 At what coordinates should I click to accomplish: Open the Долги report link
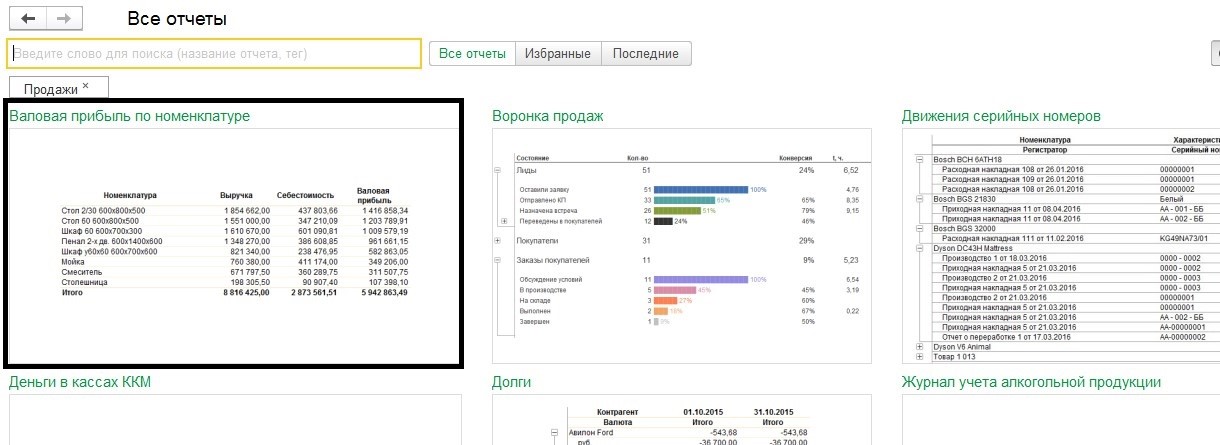[x=511, y=383]
